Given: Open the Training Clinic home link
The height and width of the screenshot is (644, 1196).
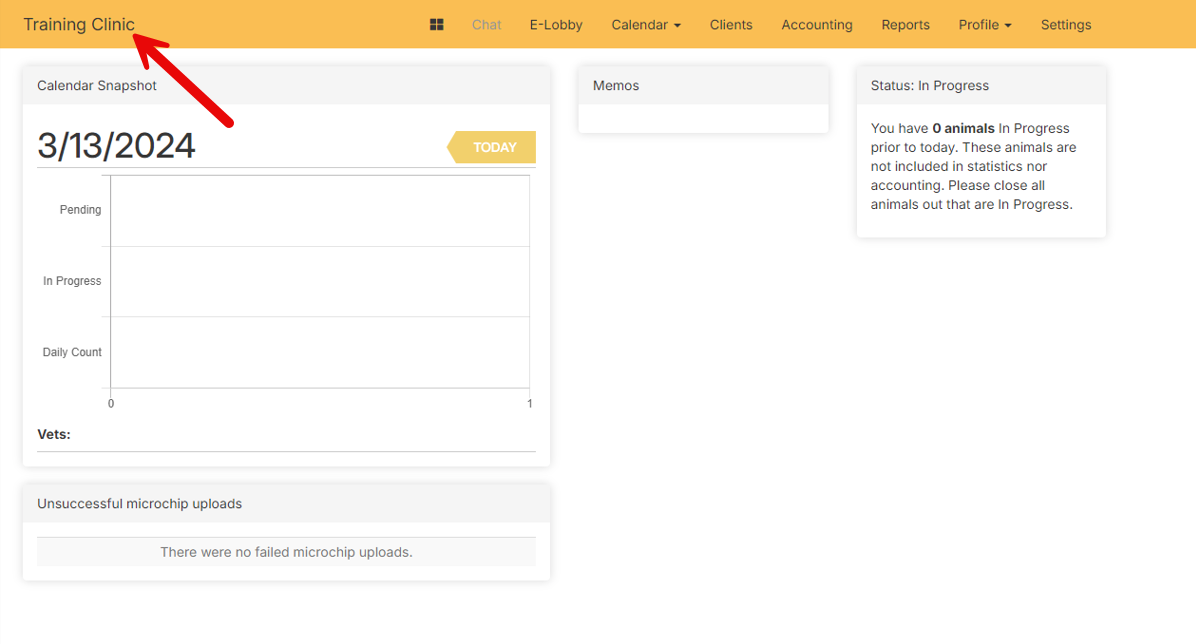Looking at the screenshot, I should 79,25.
